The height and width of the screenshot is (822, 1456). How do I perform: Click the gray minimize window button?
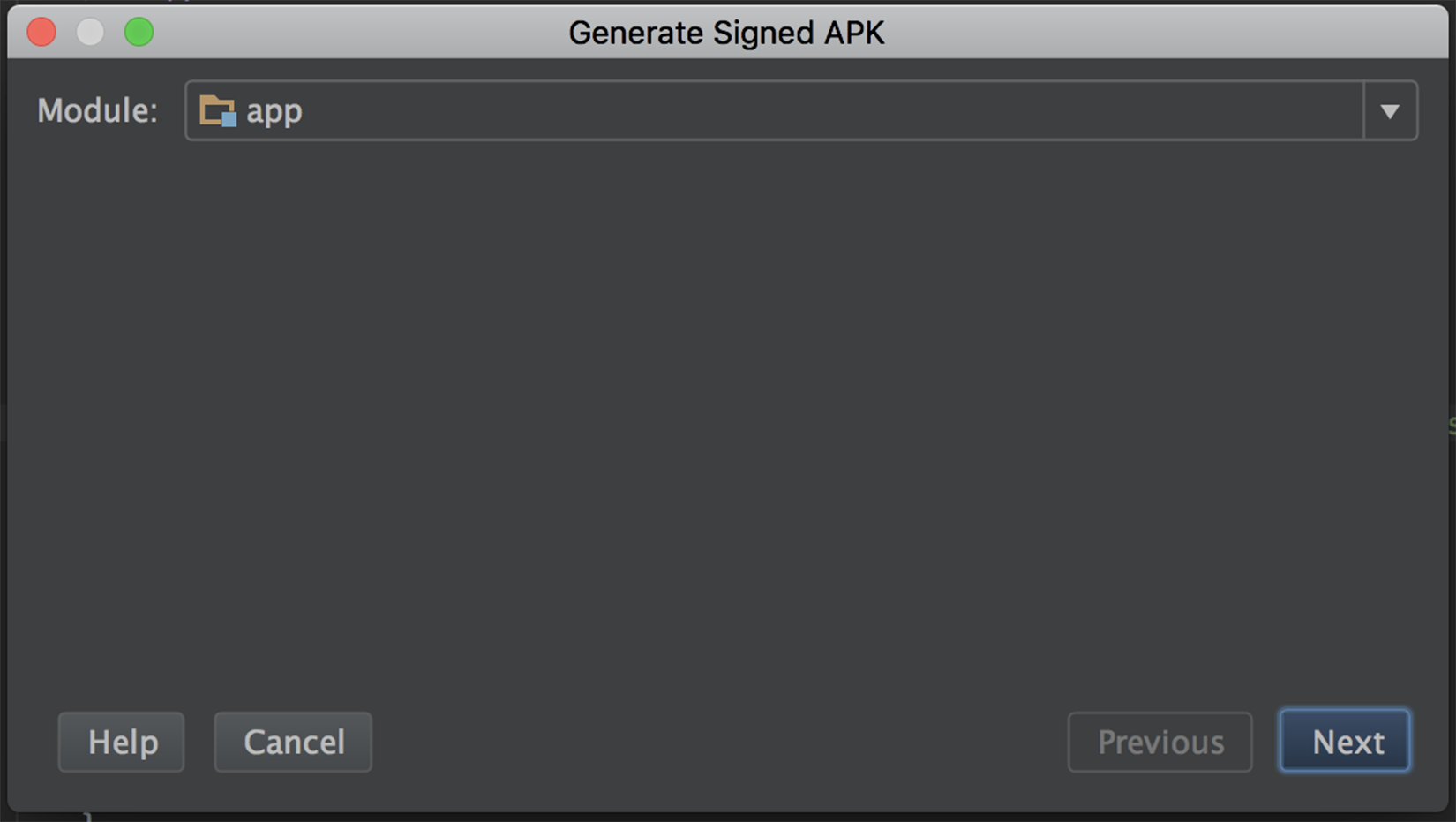click(90, 33)
